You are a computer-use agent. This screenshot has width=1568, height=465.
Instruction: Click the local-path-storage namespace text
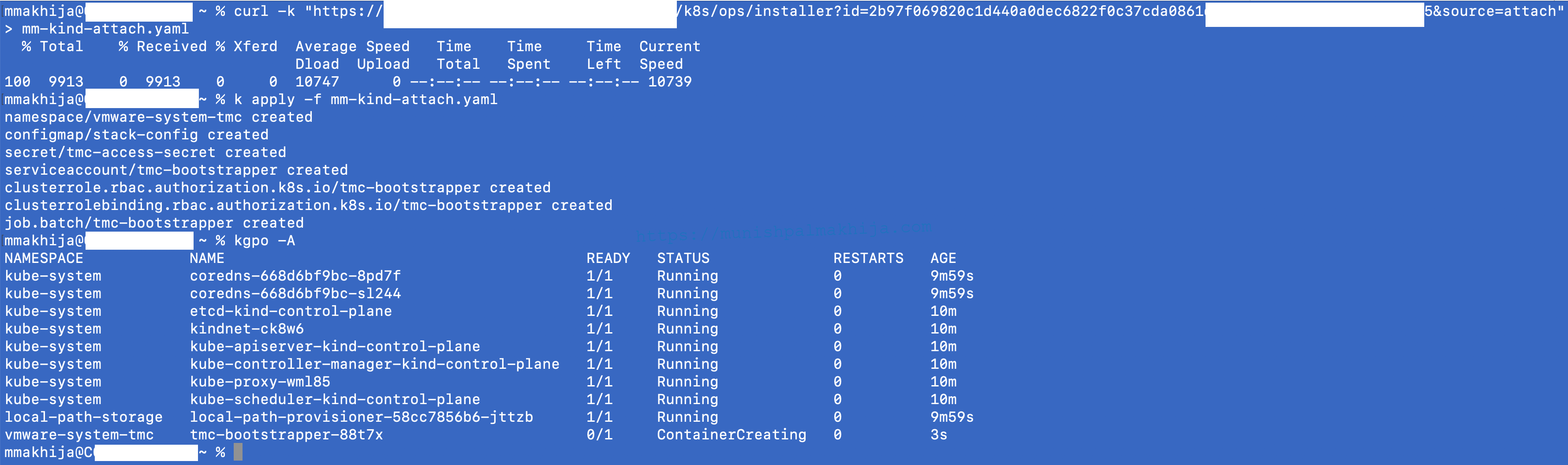[x=83, y=417]
